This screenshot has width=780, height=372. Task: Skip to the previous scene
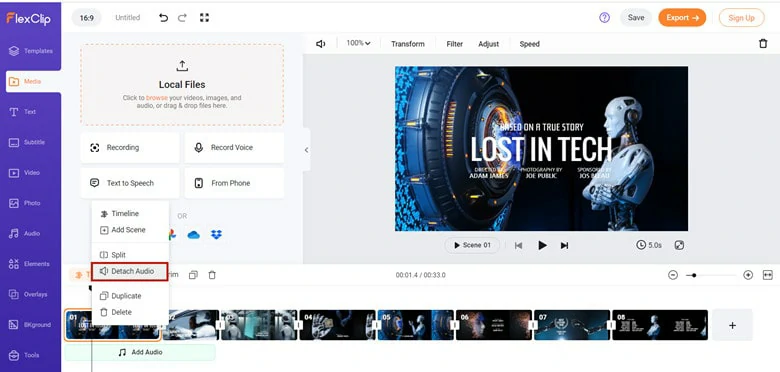(x=518, y=245)
